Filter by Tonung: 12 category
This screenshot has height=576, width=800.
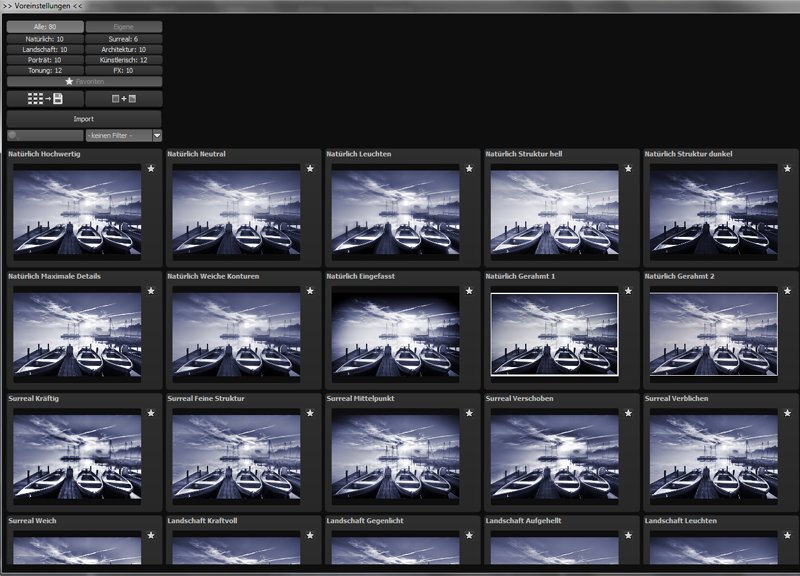pos(45,70)
